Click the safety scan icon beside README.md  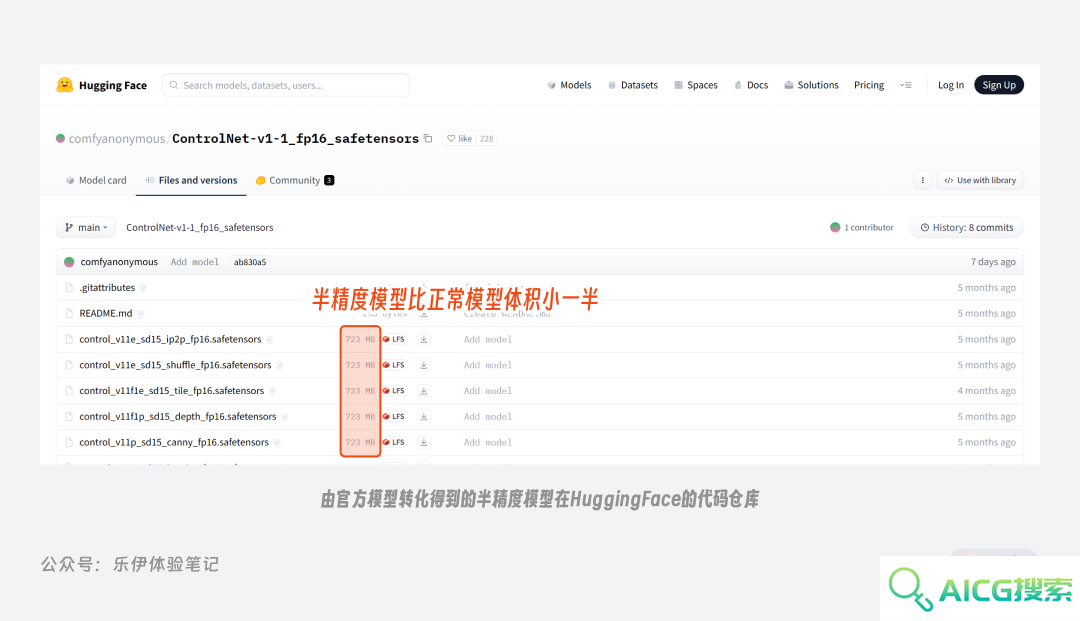coord(141,314)
